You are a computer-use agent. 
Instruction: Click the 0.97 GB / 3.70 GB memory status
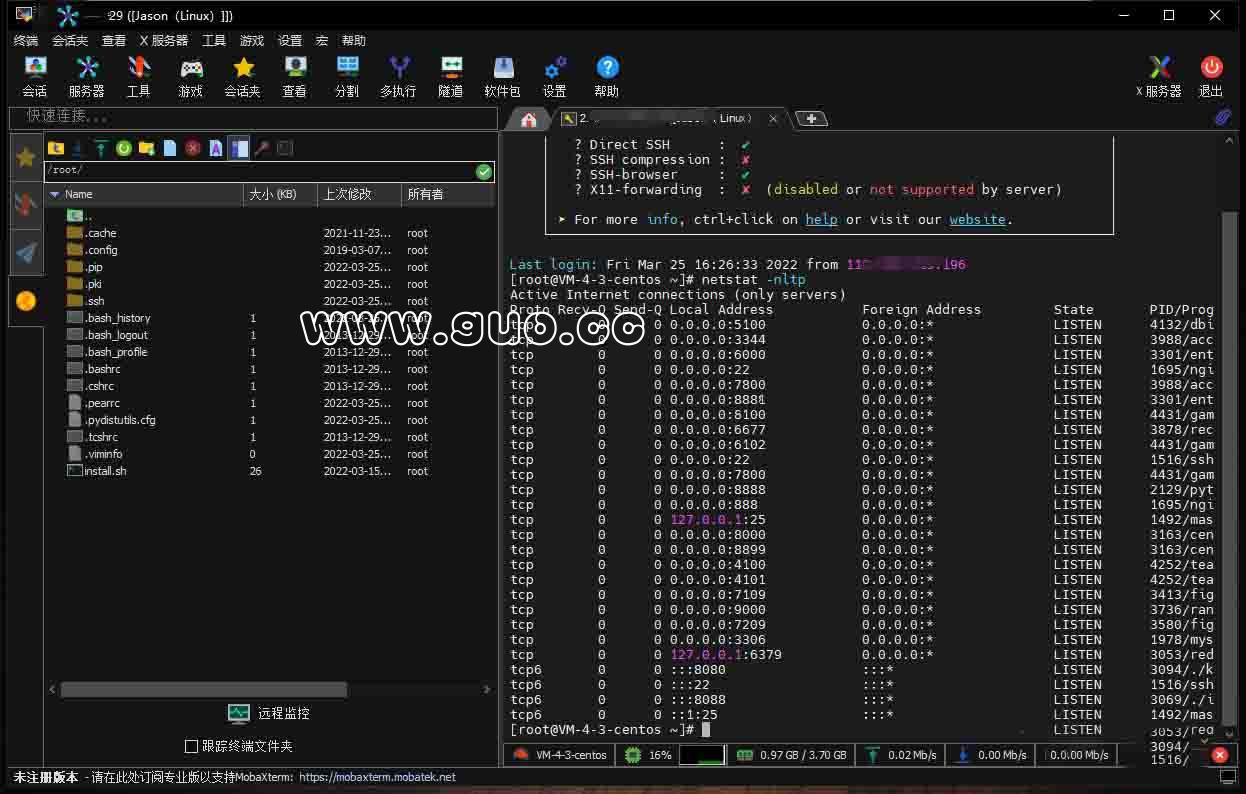[x=792, y=755]
